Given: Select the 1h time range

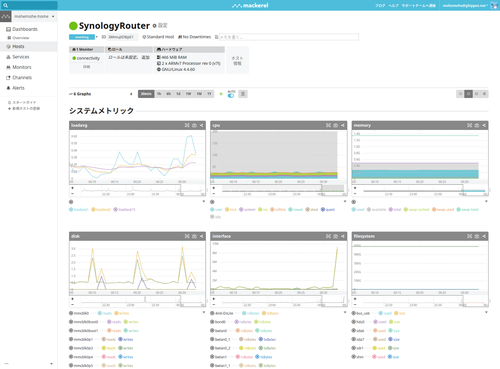Looking at the screenshot, I should pos(159,94).
